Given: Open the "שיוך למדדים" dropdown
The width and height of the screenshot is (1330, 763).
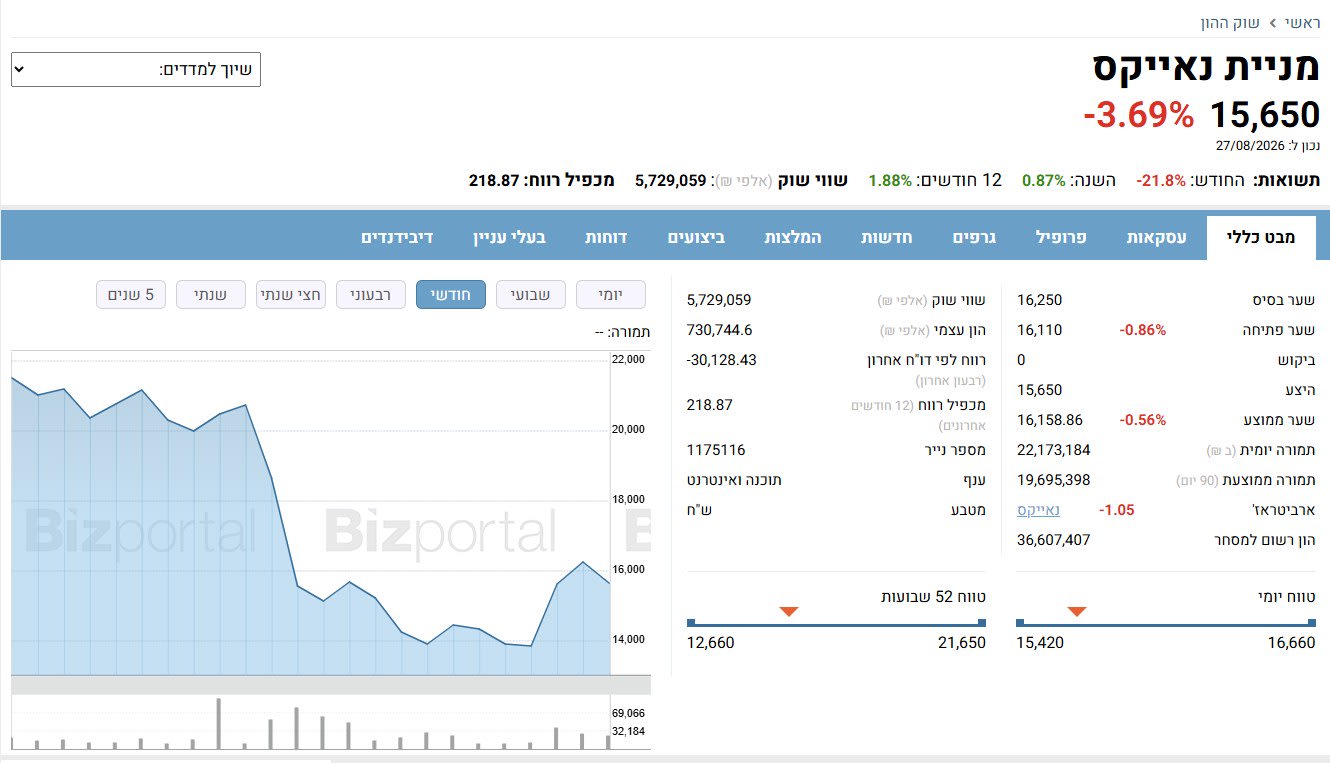Looking at the screenshot, I should (x=136, y=70).
